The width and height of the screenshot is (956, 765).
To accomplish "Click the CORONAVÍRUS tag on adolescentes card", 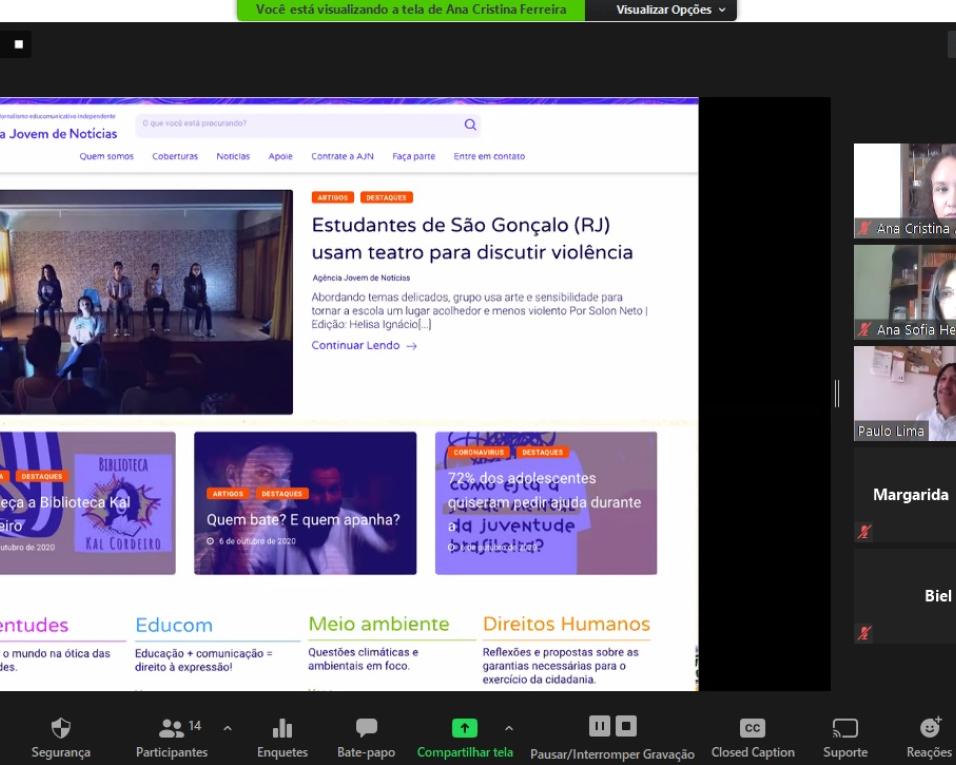I will click(479, 452).
